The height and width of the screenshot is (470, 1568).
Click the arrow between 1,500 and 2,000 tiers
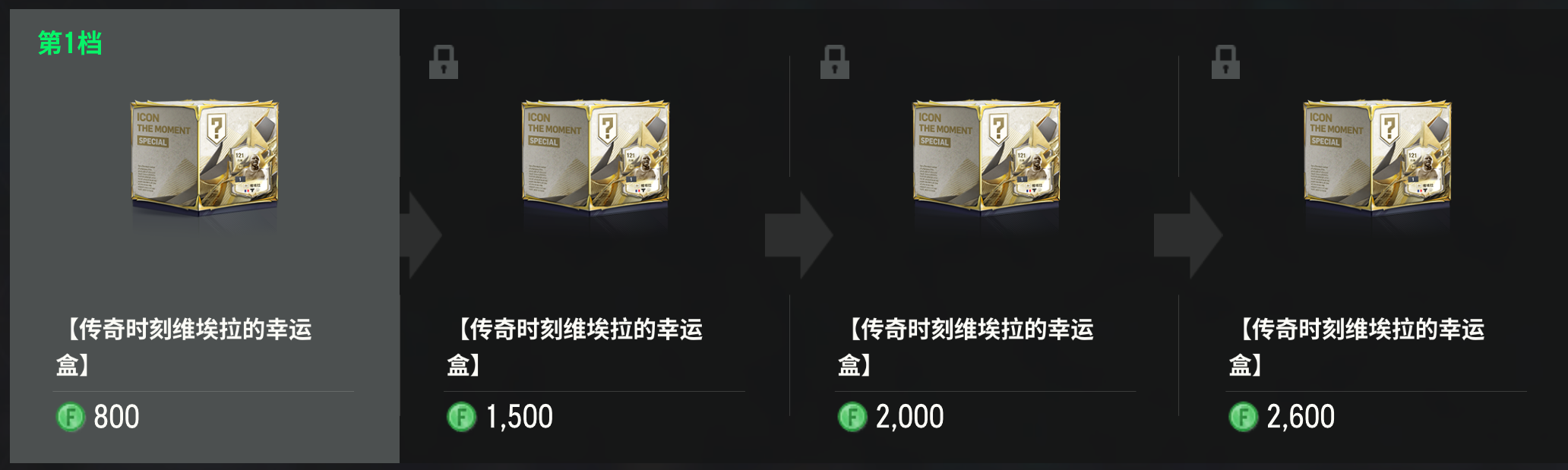pyautogui.click(x=799, y=235)
